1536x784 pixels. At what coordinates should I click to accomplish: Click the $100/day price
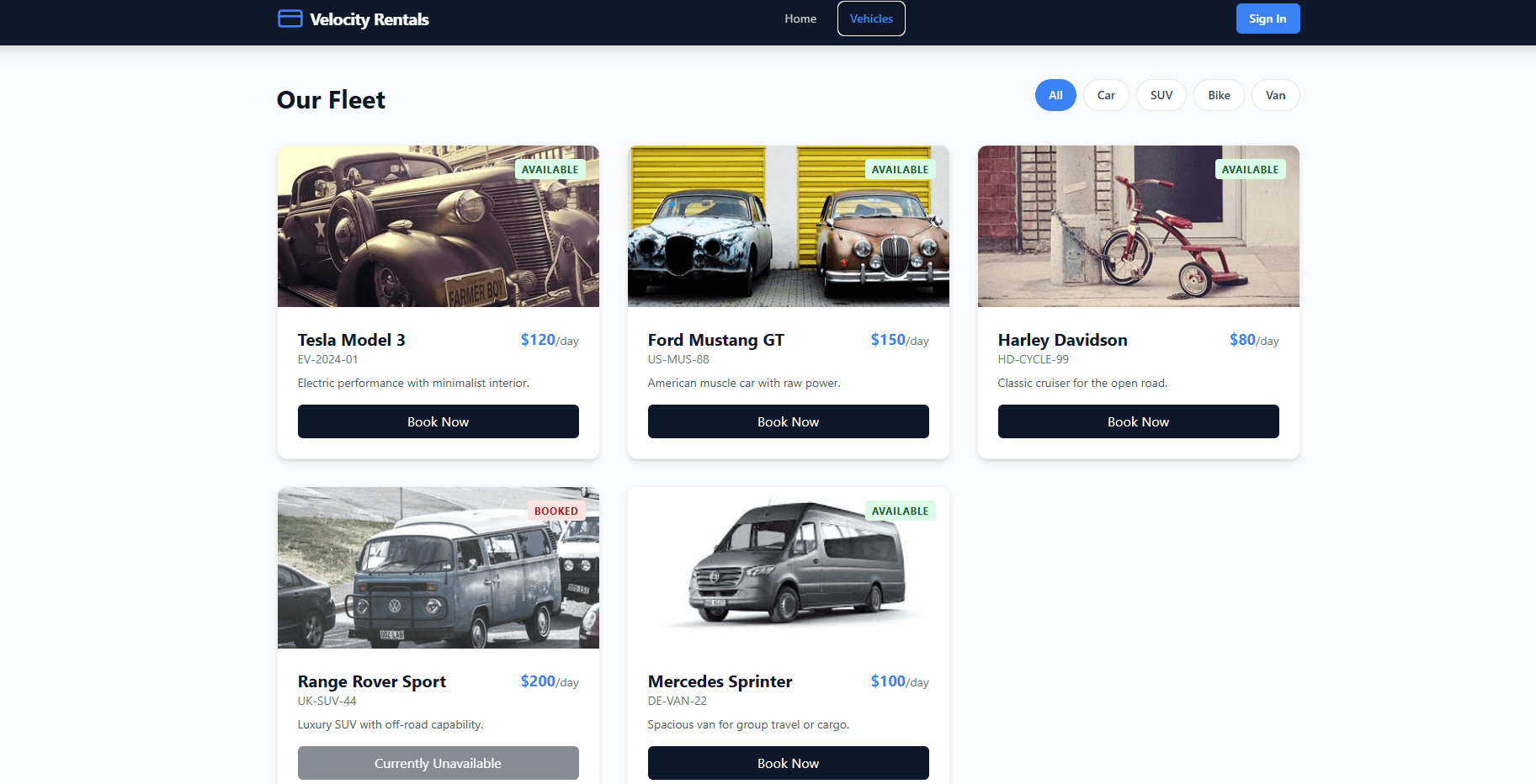point(900,681)
